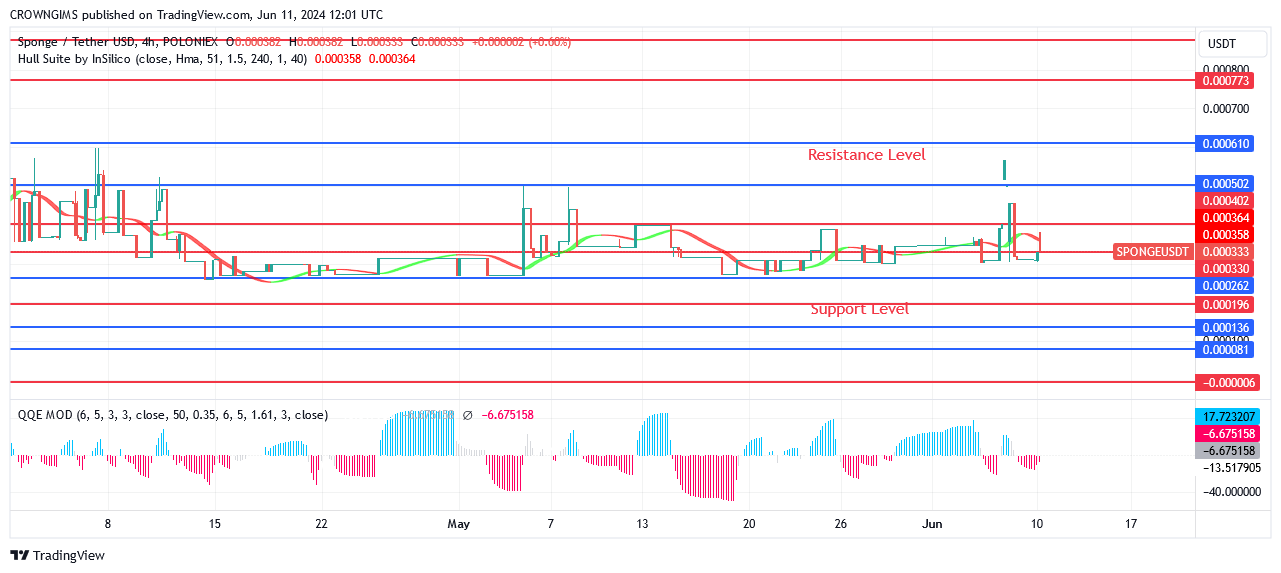Viewport: 1281px width, 573px height.
Task: Click the 0.000196 red price label
Action: [x=1226, y=304]
